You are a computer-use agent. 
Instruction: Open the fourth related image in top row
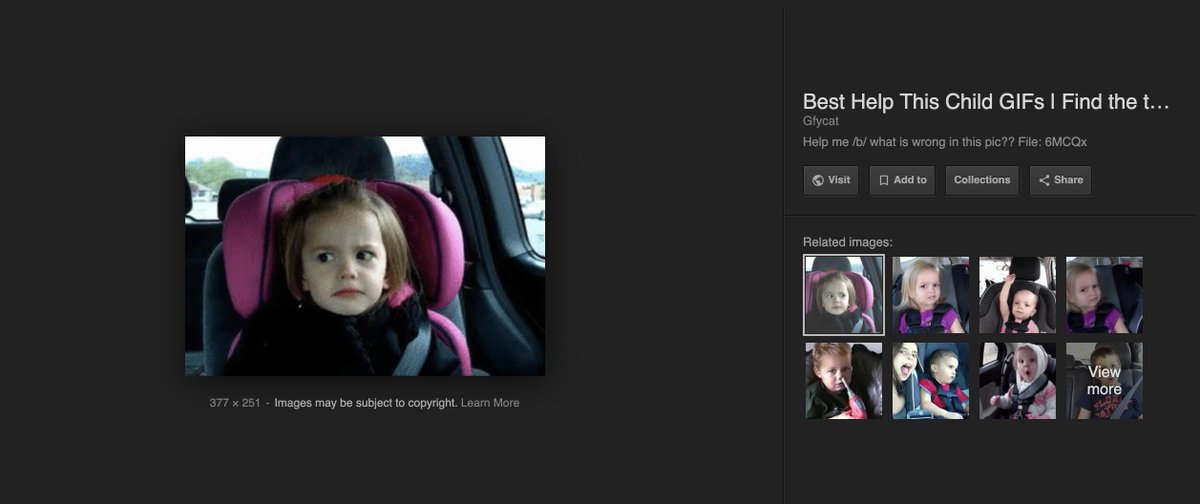pyautogui.click(x=1104, y=295)
